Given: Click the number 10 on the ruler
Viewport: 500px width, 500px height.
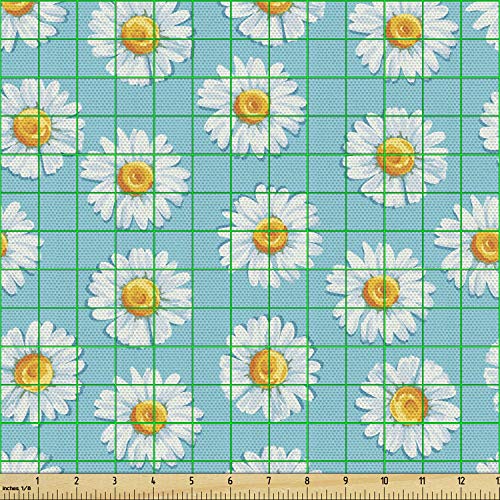Looking at the screenshot, I should click(384, 480).
